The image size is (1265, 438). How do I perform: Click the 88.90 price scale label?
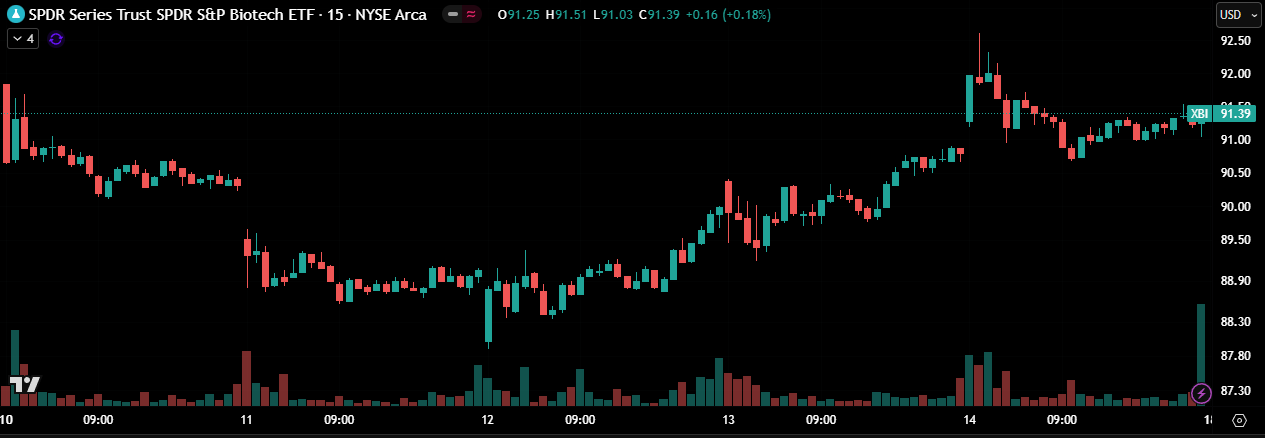(1236, 281)
